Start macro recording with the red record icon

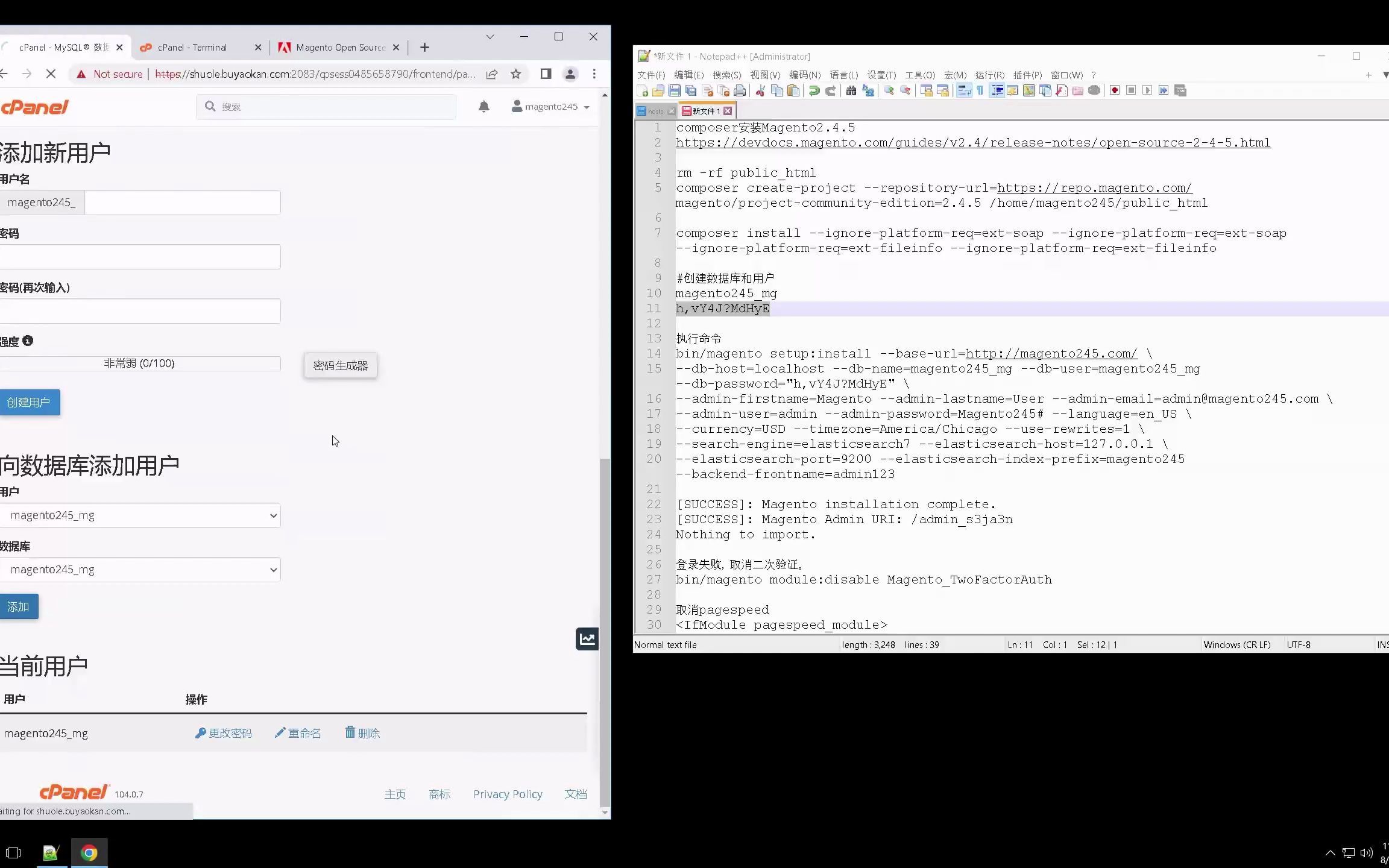tap(1115, 90)
